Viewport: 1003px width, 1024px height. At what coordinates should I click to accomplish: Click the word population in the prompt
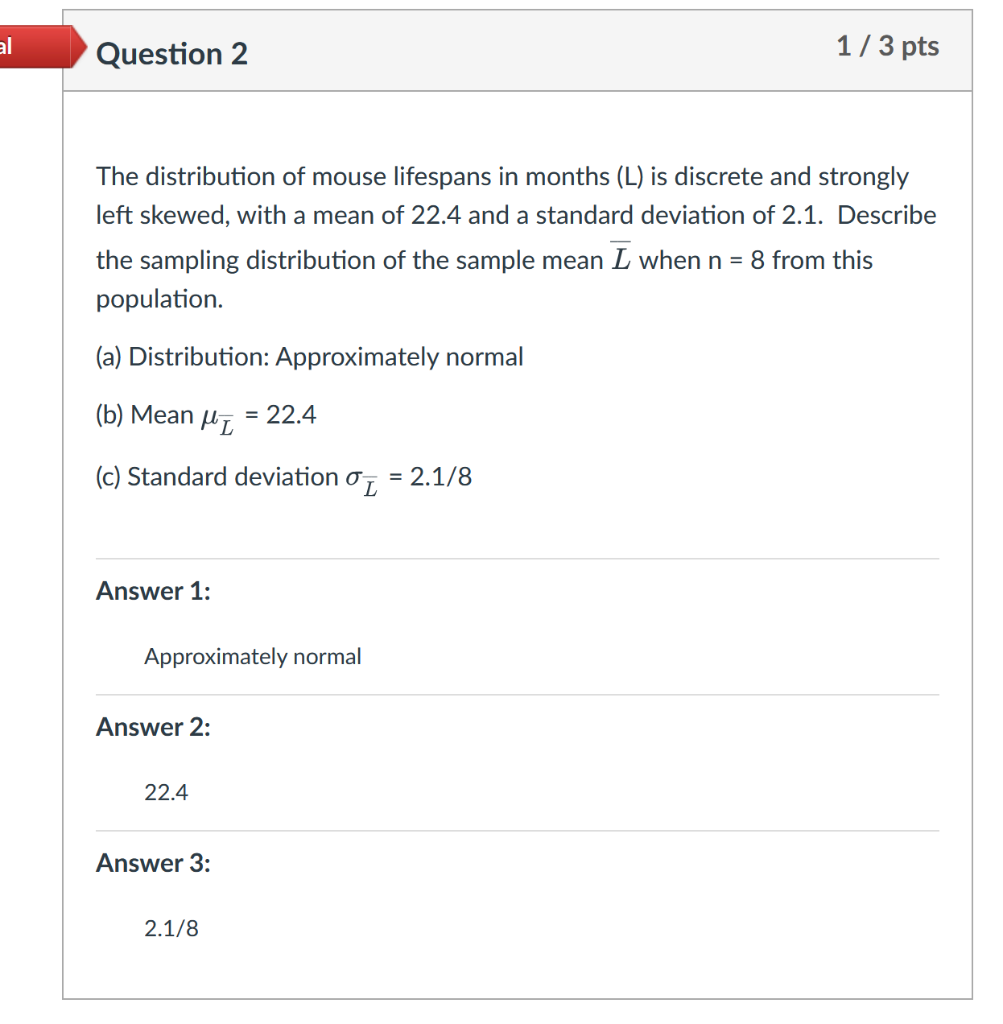[159, 300]
